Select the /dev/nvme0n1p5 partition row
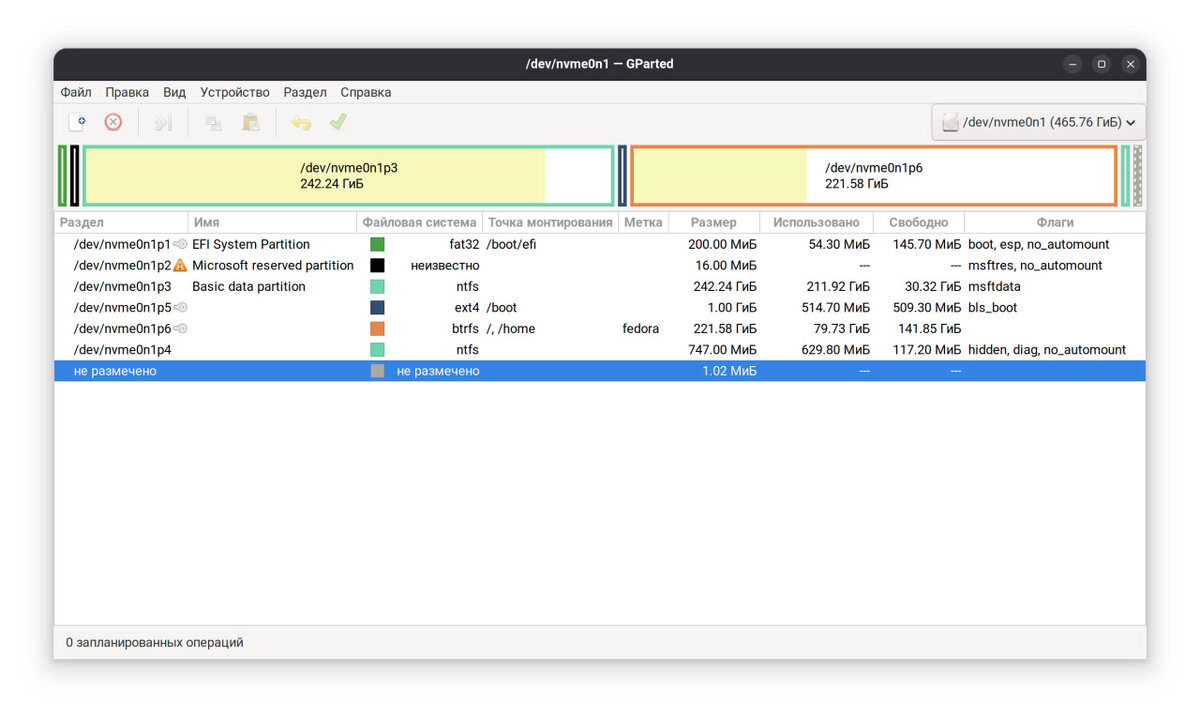 pos(600,307)
